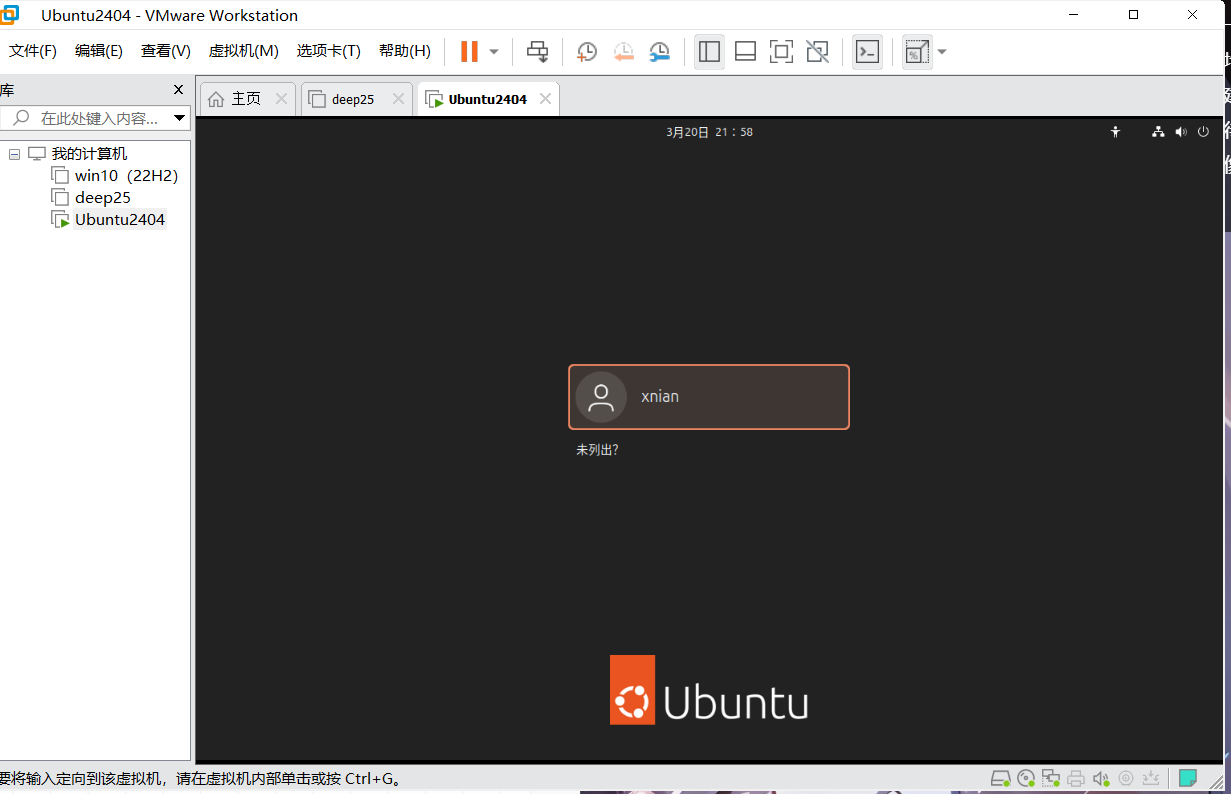Viewport: 1231px width, 794px height.
Task: Select deep25 in the library tree
Action: [92, 198]
